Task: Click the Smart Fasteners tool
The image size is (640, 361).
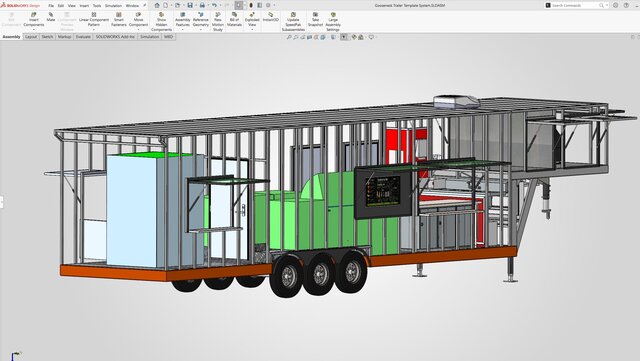Action: pyautogui.click(x=119, y=20)
